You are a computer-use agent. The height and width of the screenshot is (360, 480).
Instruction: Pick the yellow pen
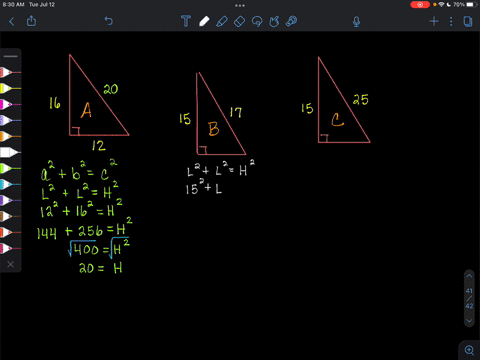[10, 88]
